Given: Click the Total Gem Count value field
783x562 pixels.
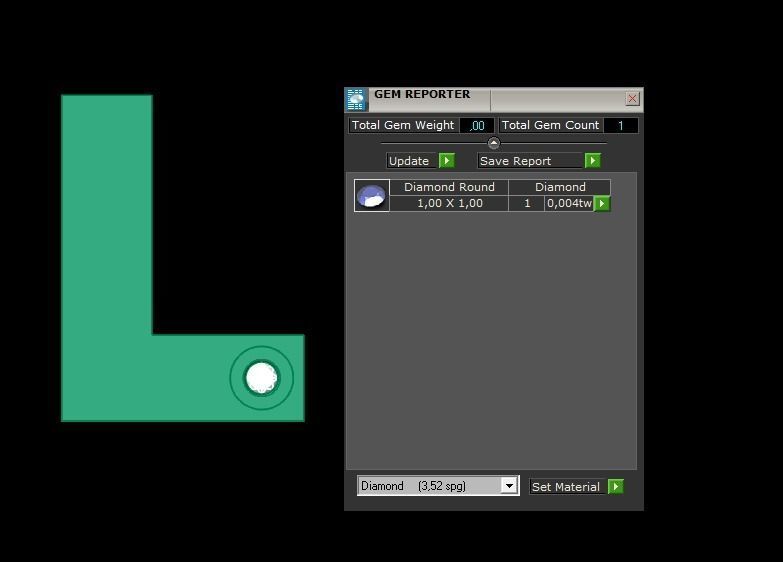Looking at the screenshot, I should (x=621, y=125).
